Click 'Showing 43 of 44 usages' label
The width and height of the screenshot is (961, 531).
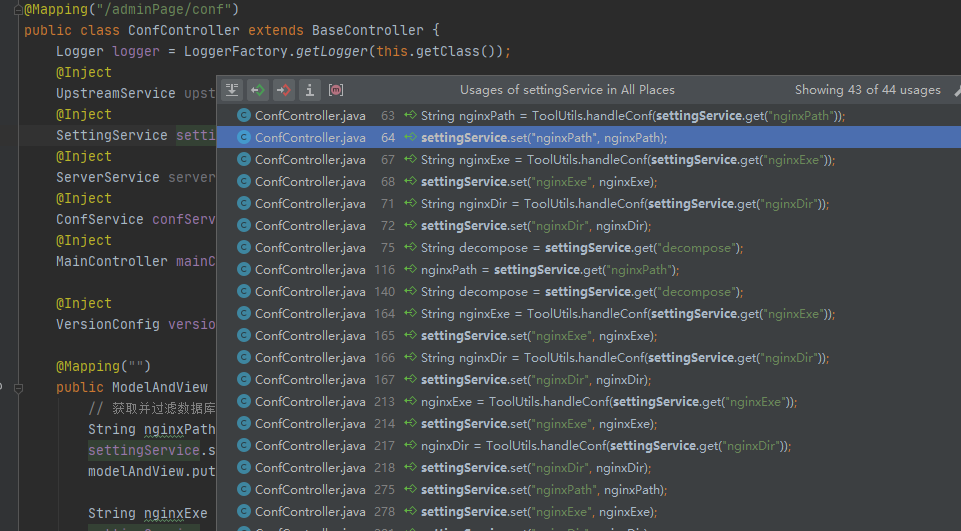868,90
